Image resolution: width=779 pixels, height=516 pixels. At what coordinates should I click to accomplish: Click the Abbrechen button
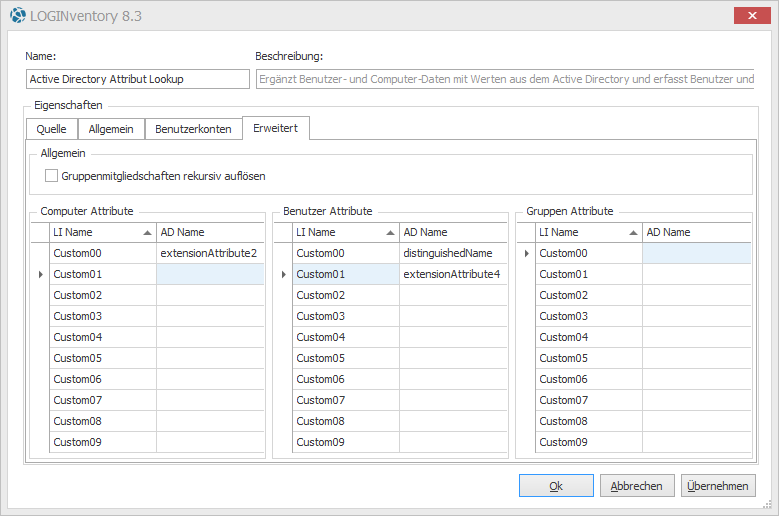point(637,486)
